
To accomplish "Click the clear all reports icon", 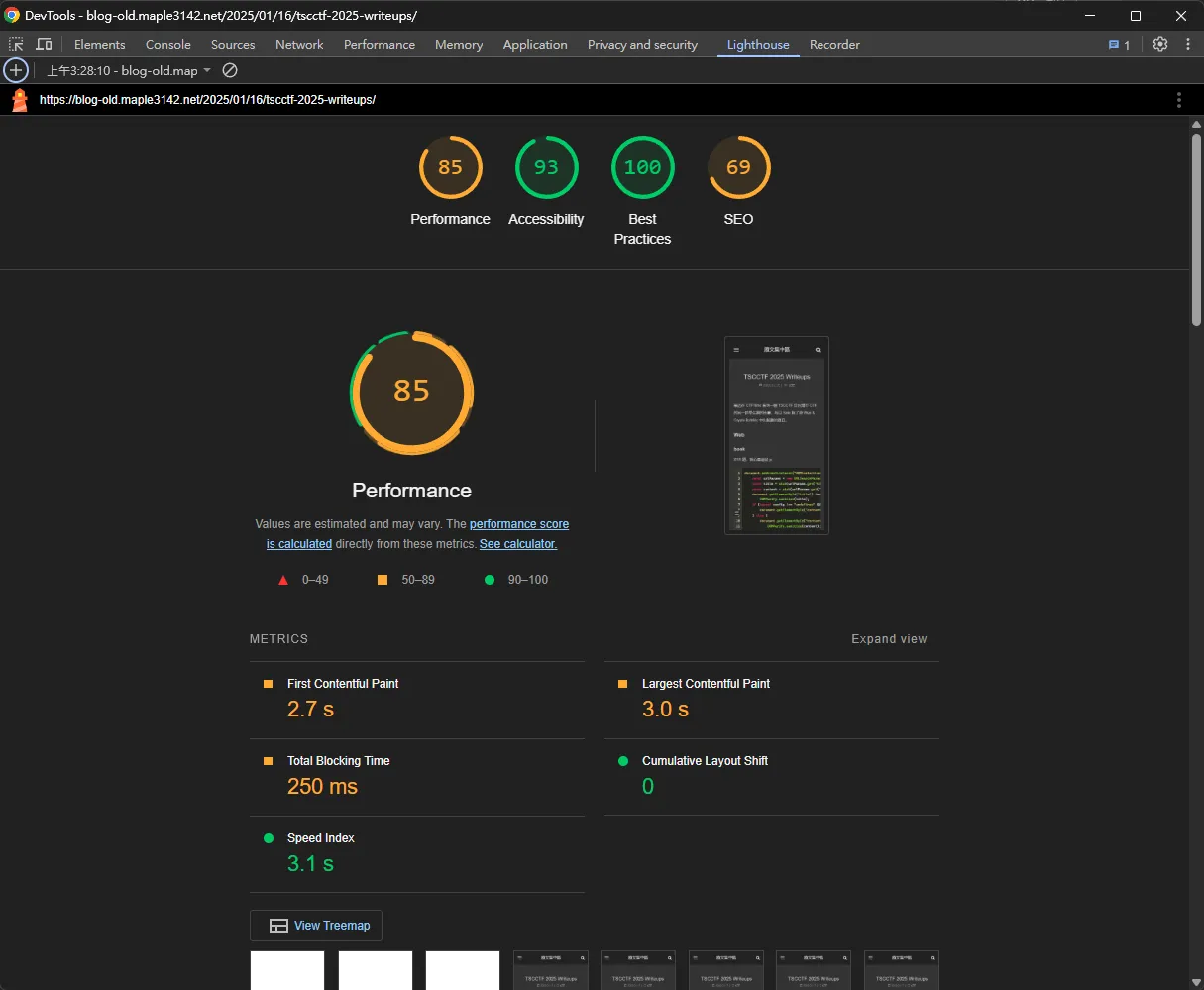I will click(230, 71).
